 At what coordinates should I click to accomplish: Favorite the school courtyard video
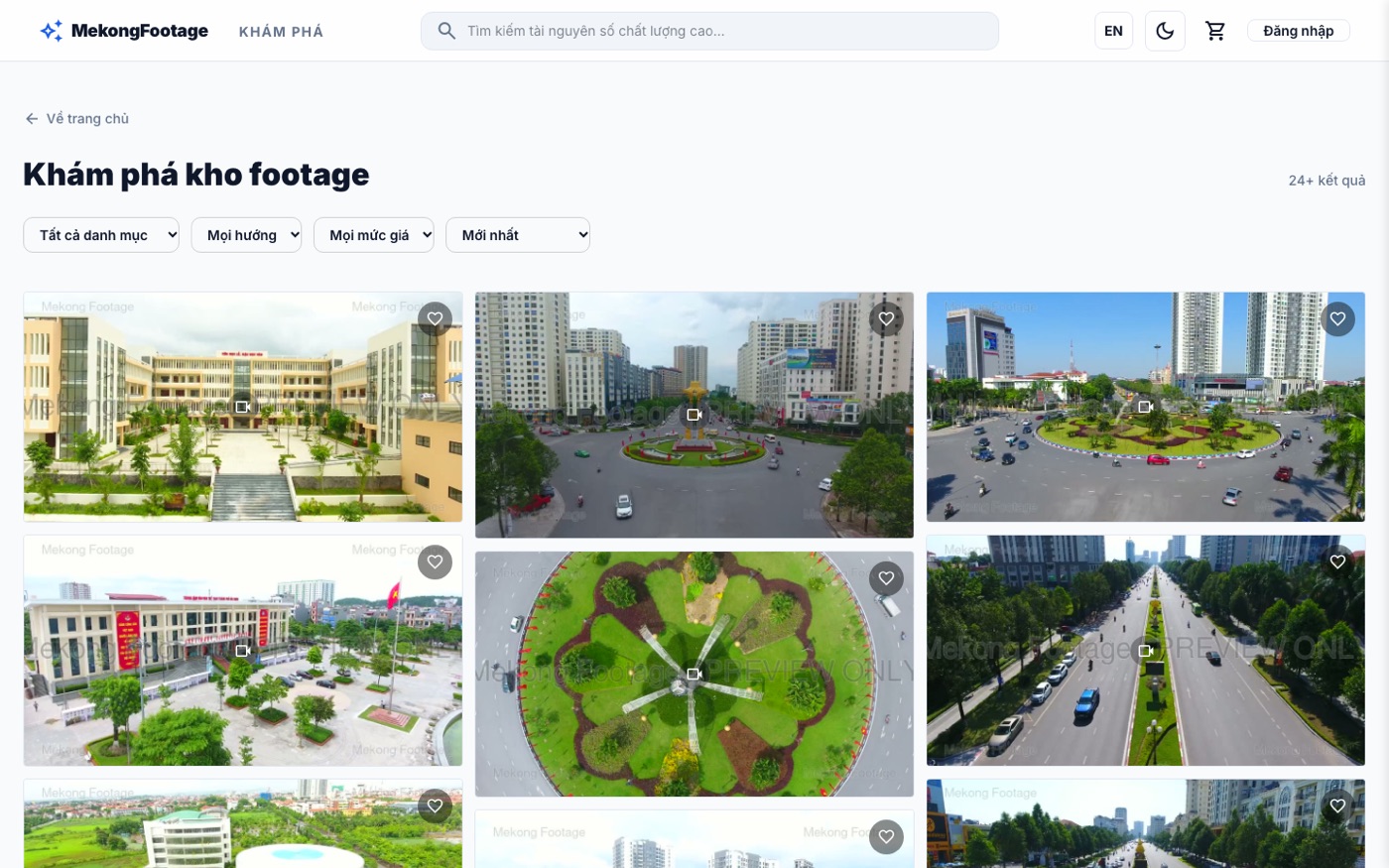[435, 319]
